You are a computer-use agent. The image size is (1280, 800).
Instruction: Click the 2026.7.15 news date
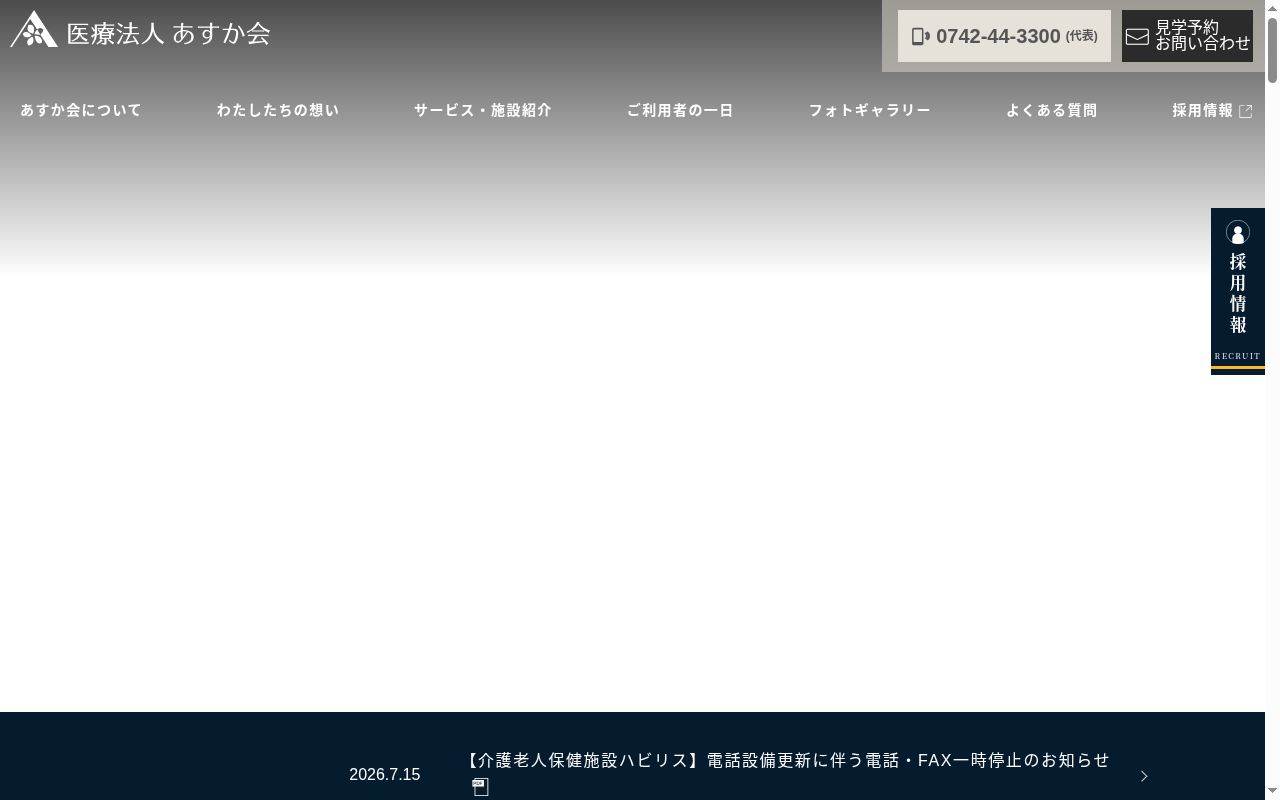click(384, 775)
